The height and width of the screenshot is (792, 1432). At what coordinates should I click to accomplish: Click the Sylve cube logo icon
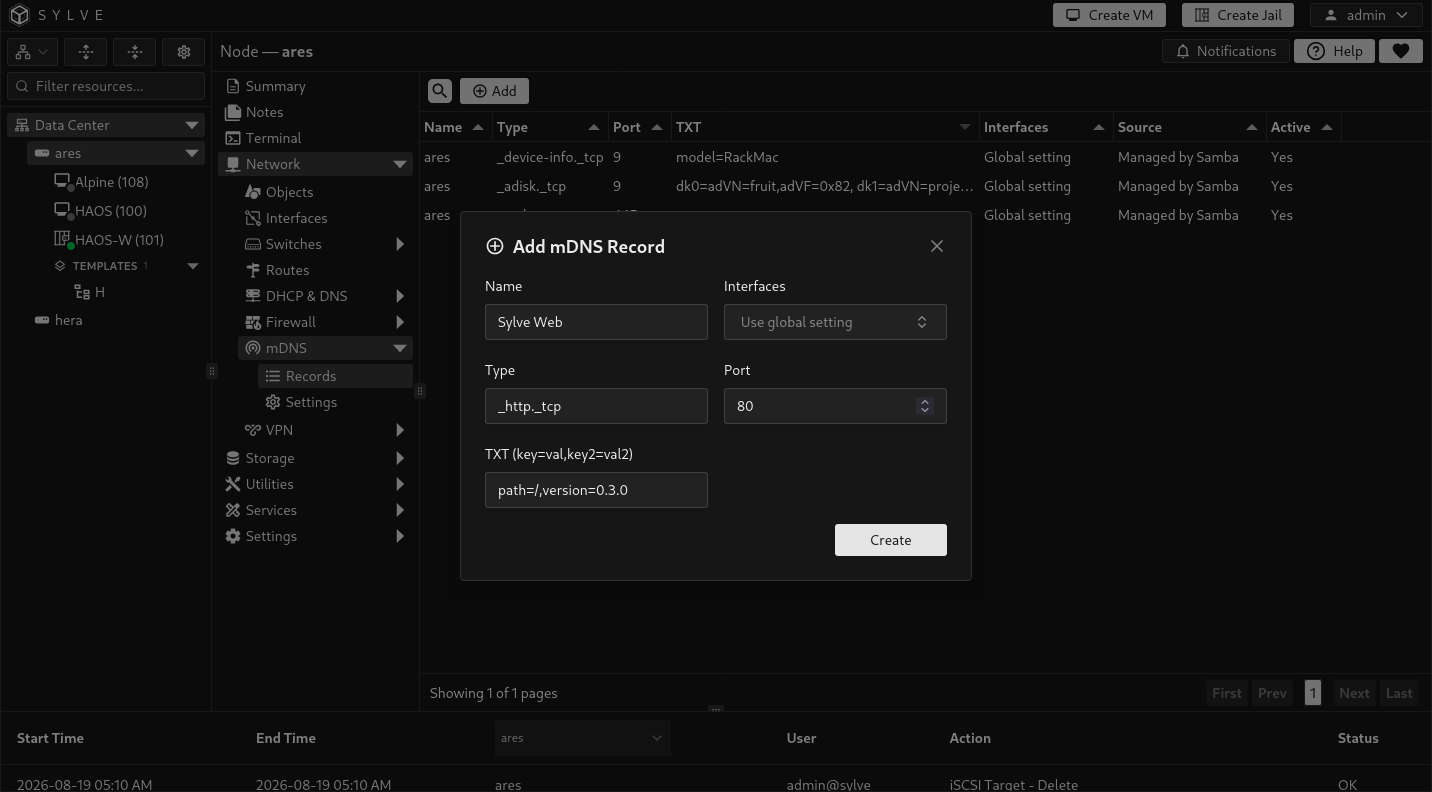20,15
